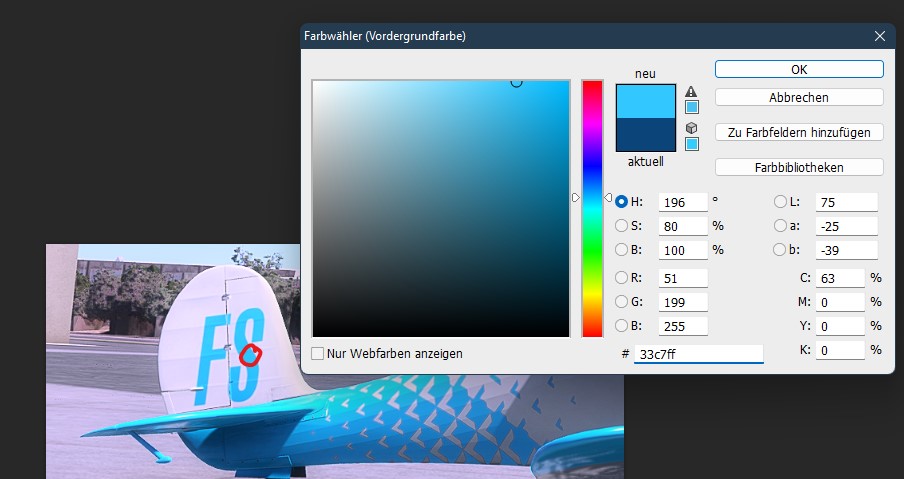Click the M magenta percentage field
The image size is (904, 479).
tap(840, 302)
